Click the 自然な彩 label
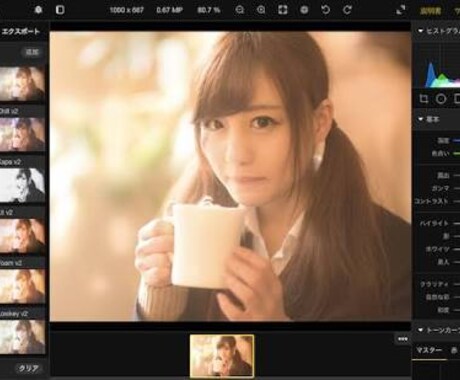 coord(437,297)
